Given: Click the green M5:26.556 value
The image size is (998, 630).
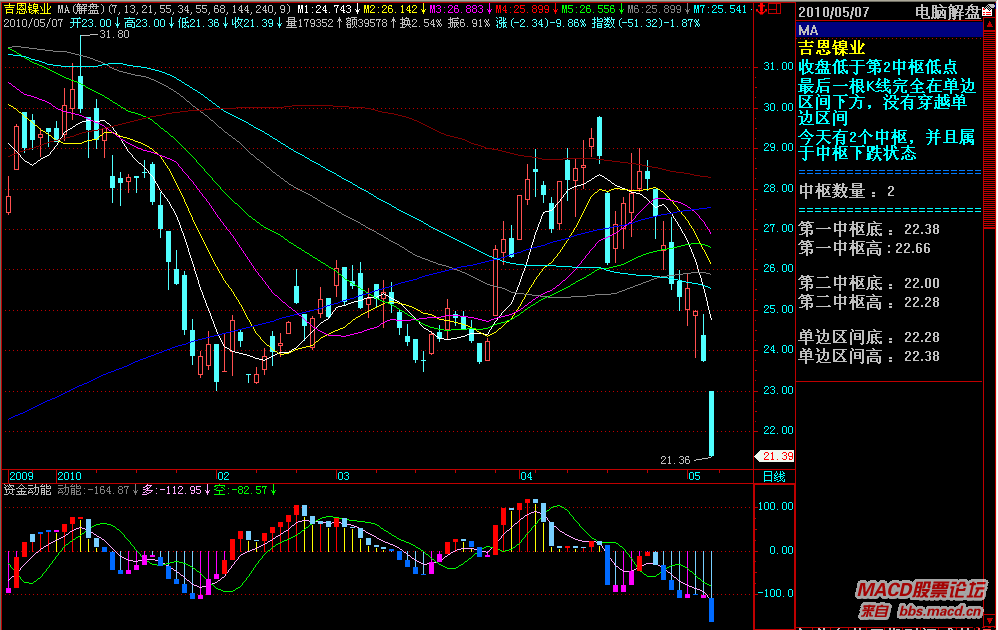Looking at the screenshot, I should 588,9.
